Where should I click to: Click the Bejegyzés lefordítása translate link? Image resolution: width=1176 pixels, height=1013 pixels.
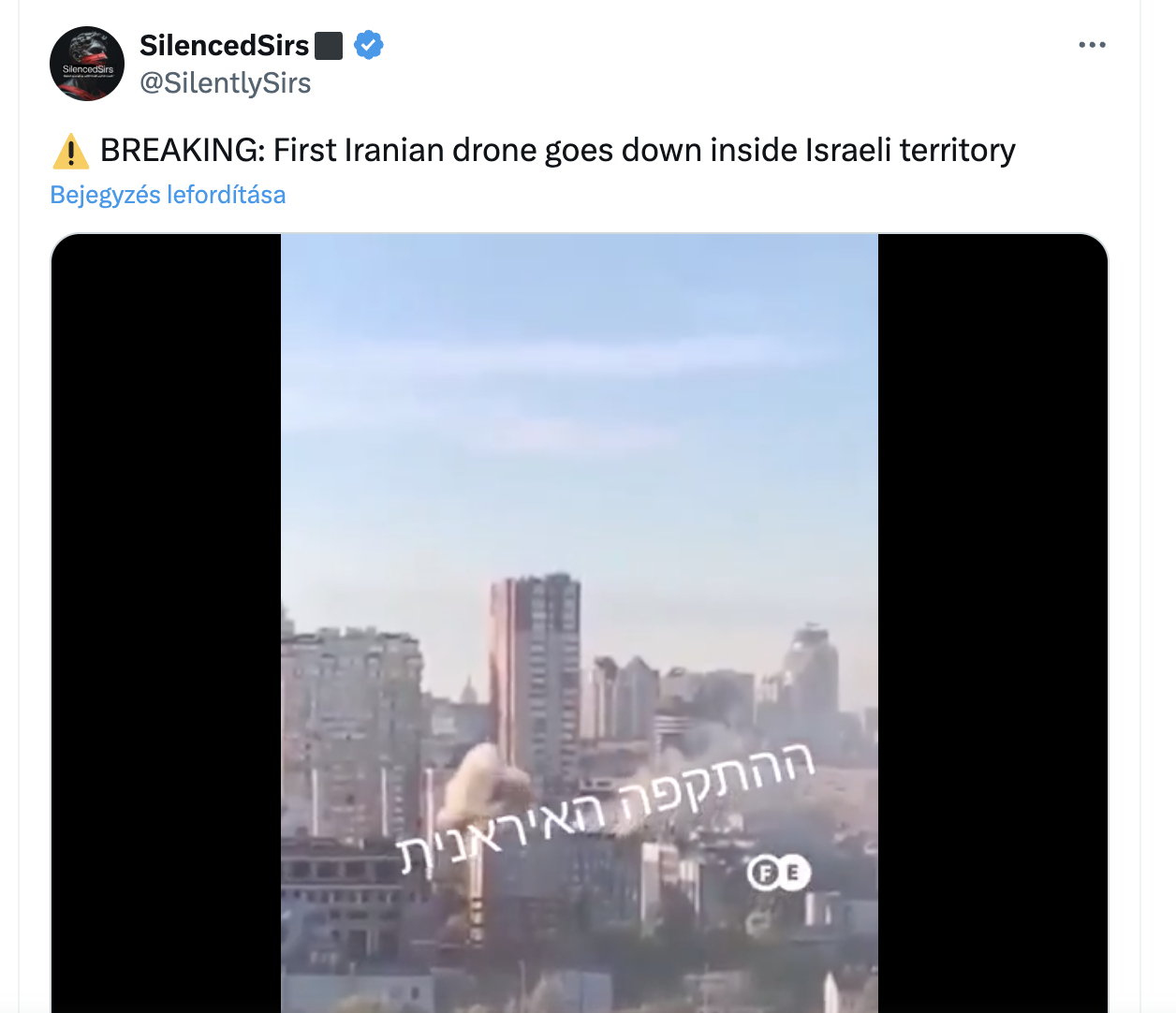click(x=169, y=195)
